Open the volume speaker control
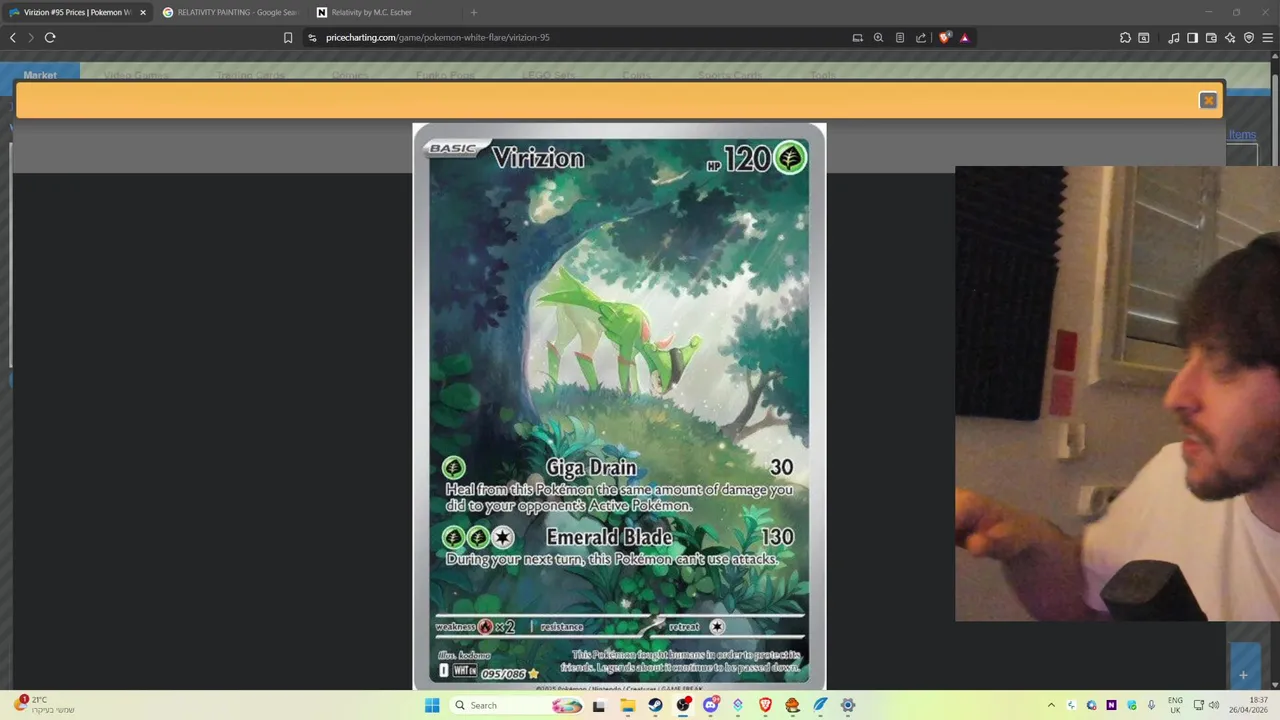1280x720 pixels. [1216, 705]
